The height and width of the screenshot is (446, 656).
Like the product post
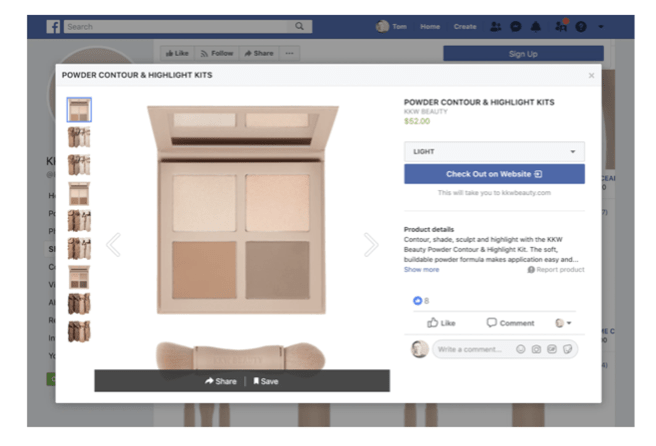click(441, 323)
